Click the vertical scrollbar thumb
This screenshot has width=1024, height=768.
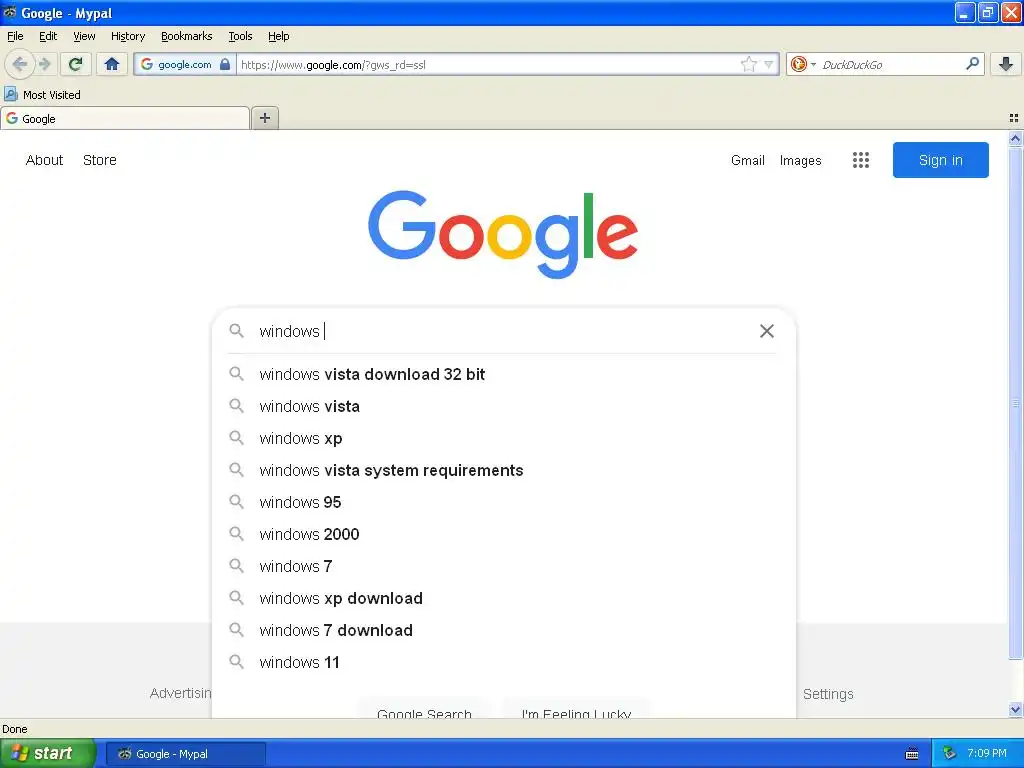coord(1015,404)
